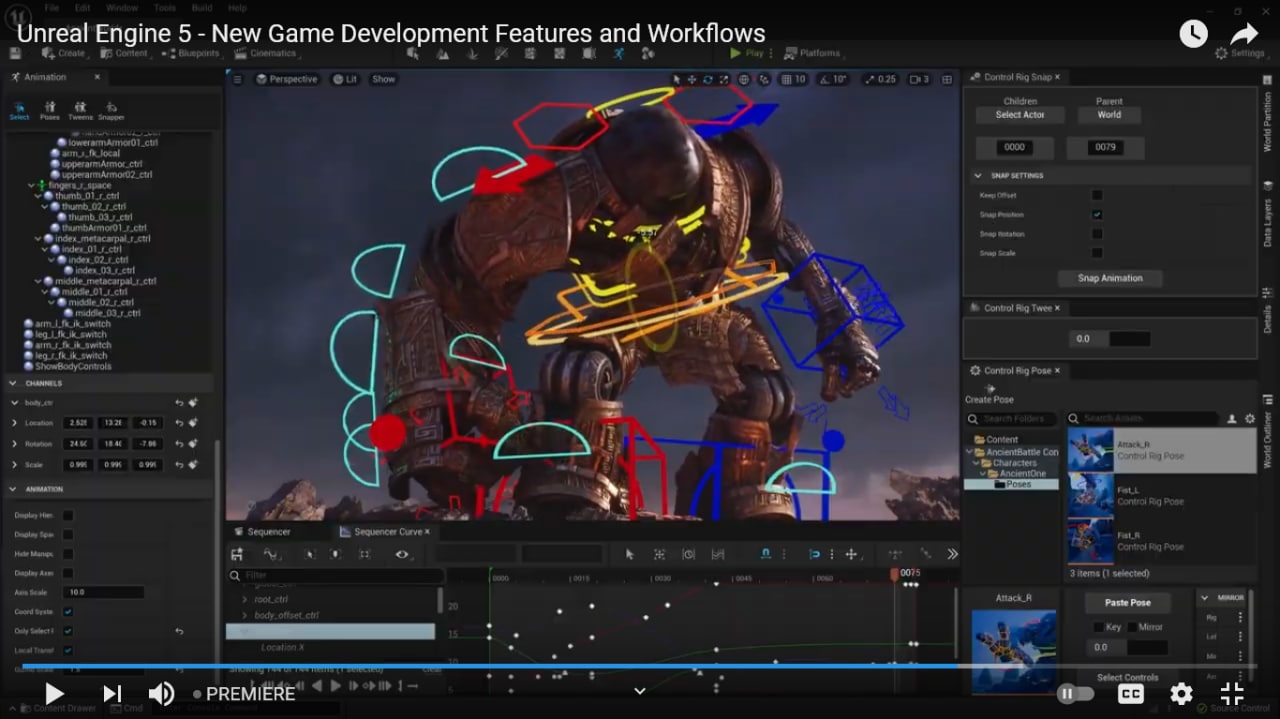Play the YouTube video

(x=54, y=693)
